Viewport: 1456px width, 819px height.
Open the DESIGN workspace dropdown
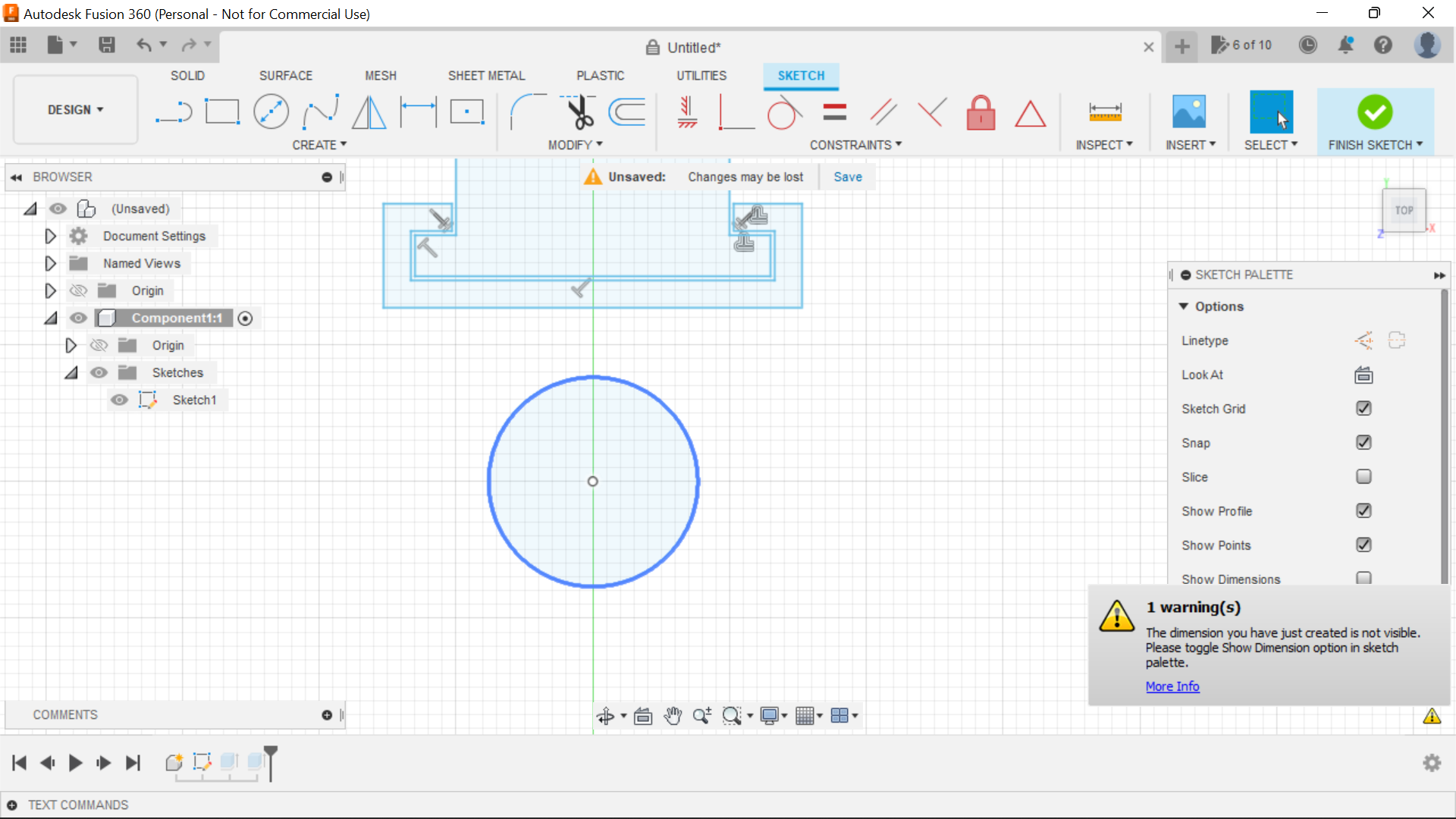[74, 109]
